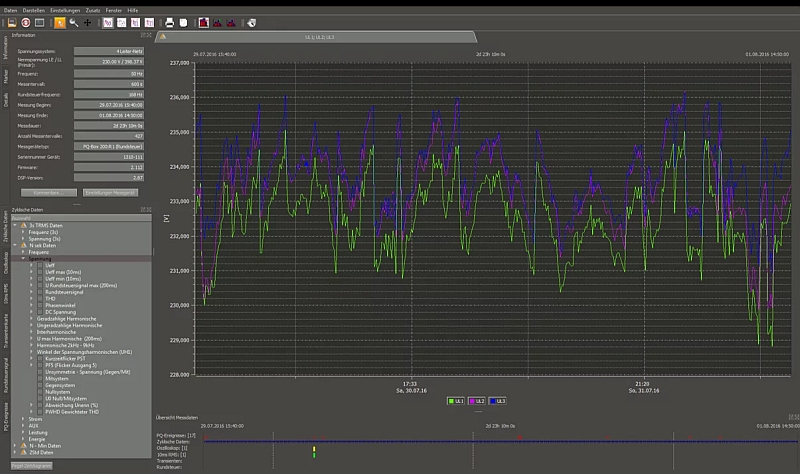Enable the Rundsteuersignal checkbox
Screen dimensions: 800x474
[40, 292]
